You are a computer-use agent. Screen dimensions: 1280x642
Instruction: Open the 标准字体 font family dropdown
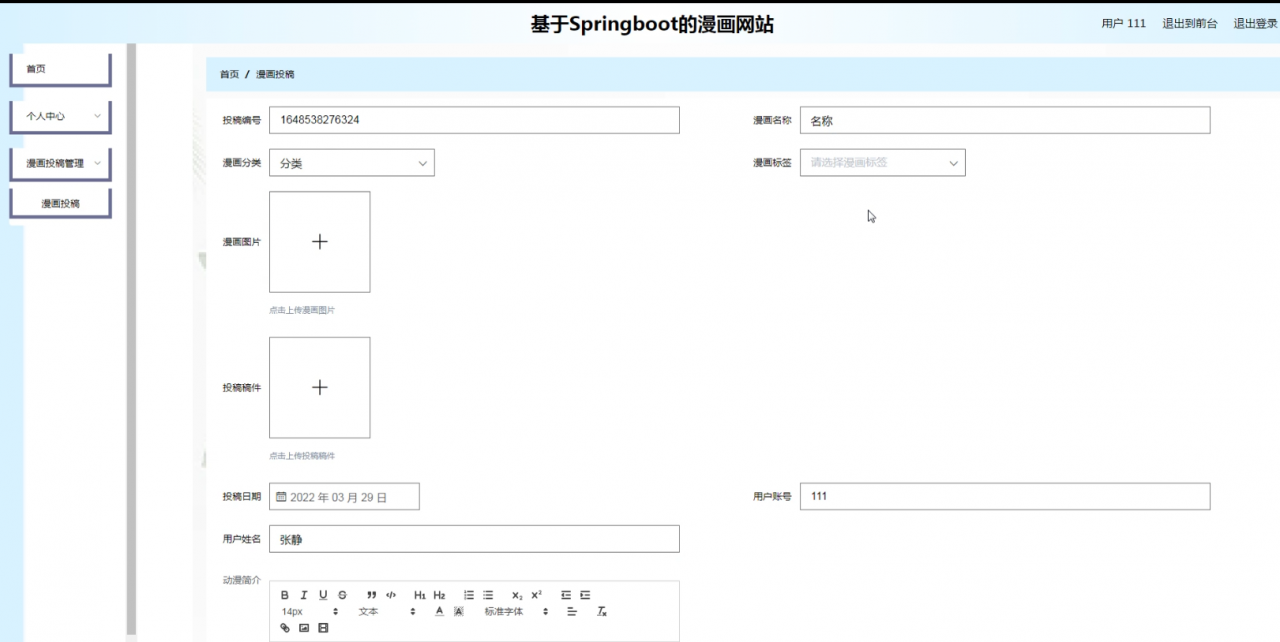point(516,611)
